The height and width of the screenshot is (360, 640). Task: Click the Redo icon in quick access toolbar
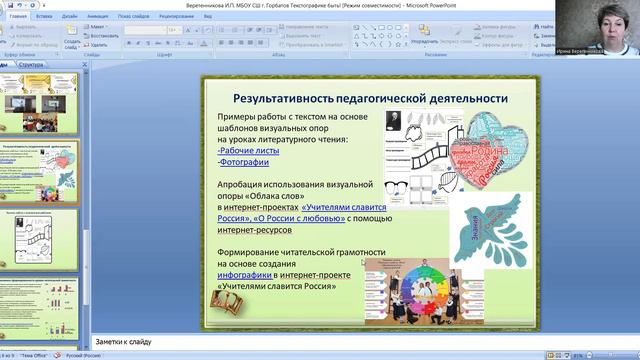coord(32,5)
